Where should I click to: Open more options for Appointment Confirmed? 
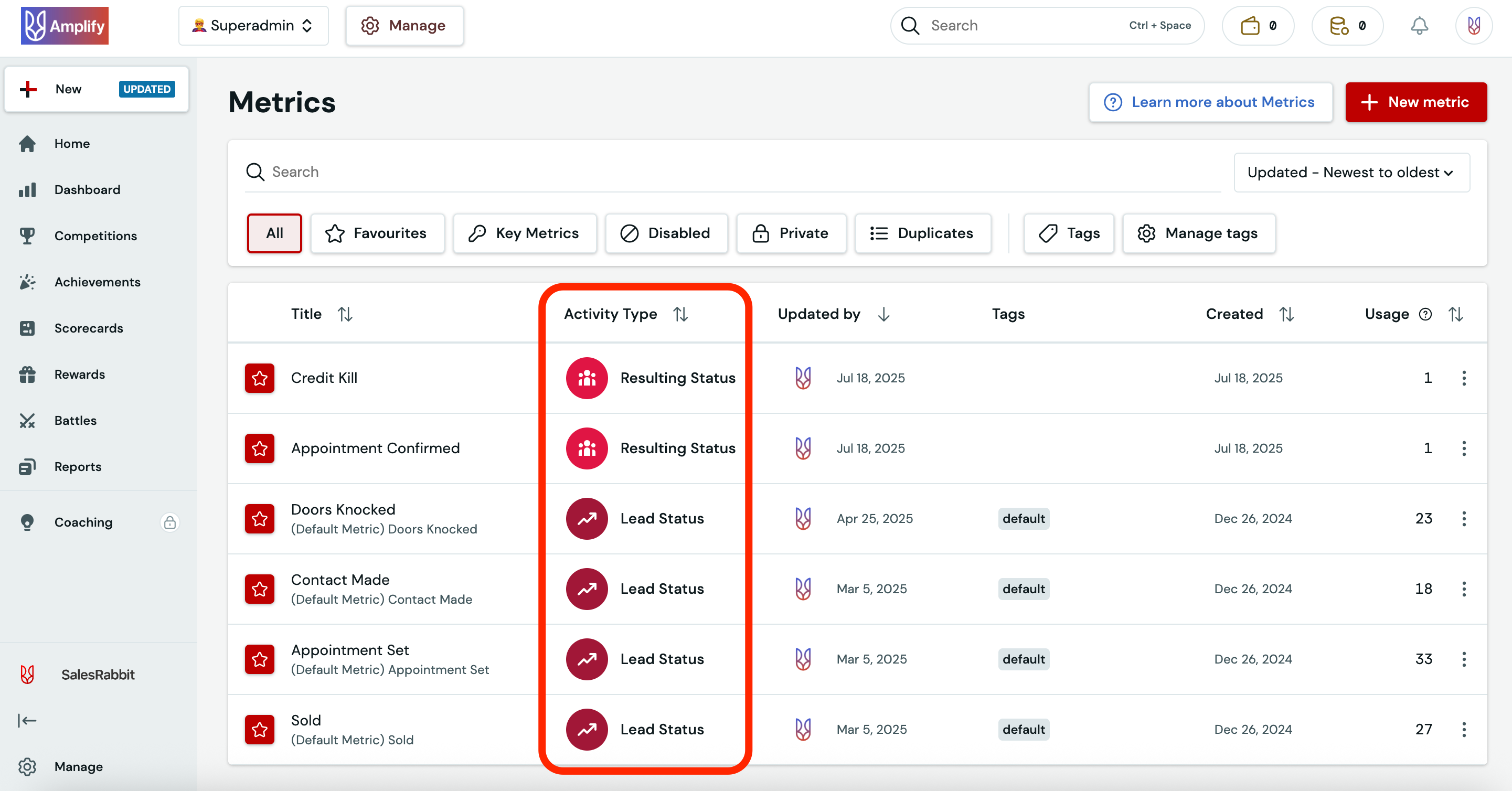coord(1464,449)
